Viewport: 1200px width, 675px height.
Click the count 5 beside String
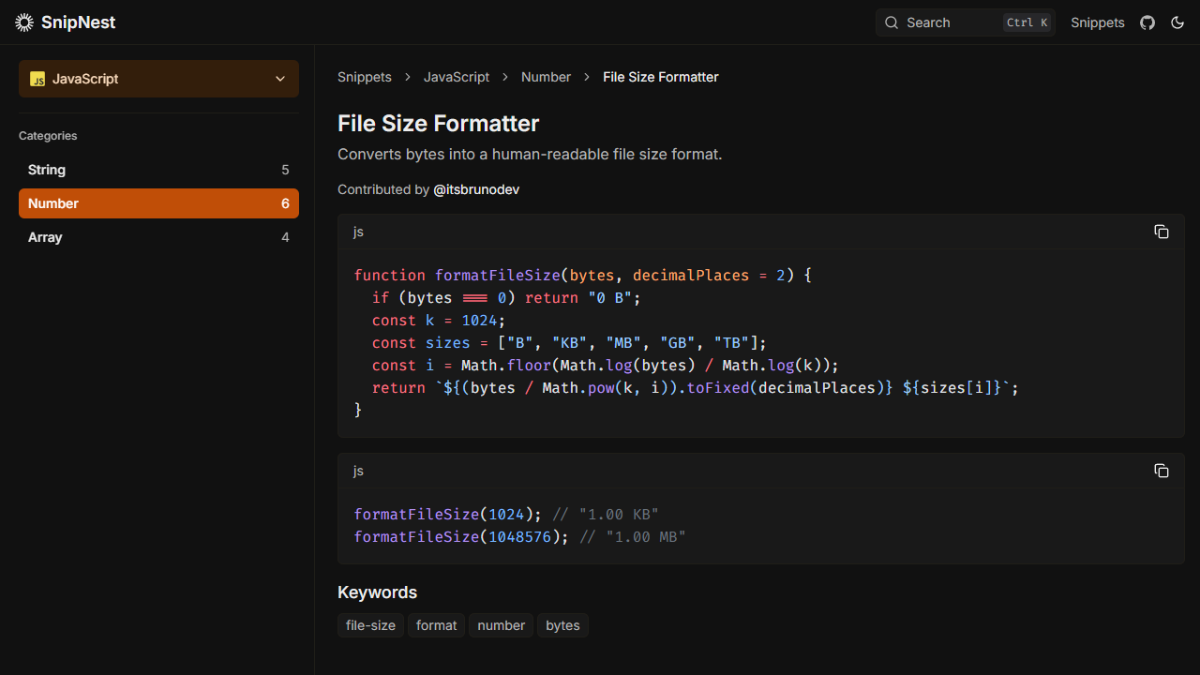(285, 170)
